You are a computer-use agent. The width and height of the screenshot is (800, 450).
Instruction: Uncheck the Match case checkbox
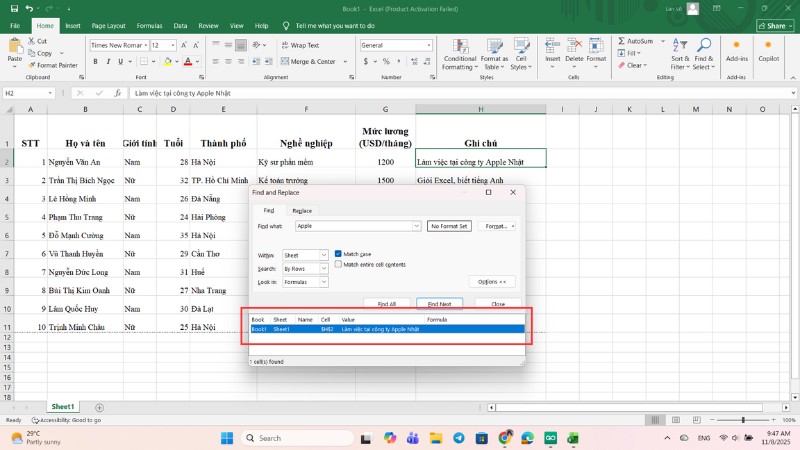pyautogui.click(x=338, y=254)
